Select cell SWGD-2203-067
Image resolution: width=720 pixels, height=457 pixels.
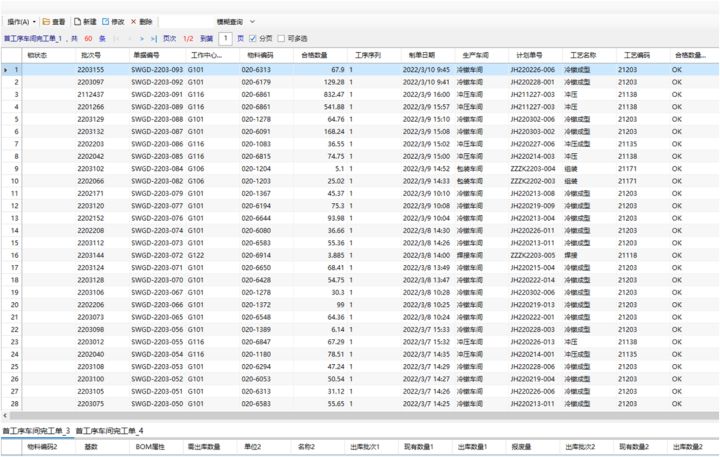pos(157,293)
